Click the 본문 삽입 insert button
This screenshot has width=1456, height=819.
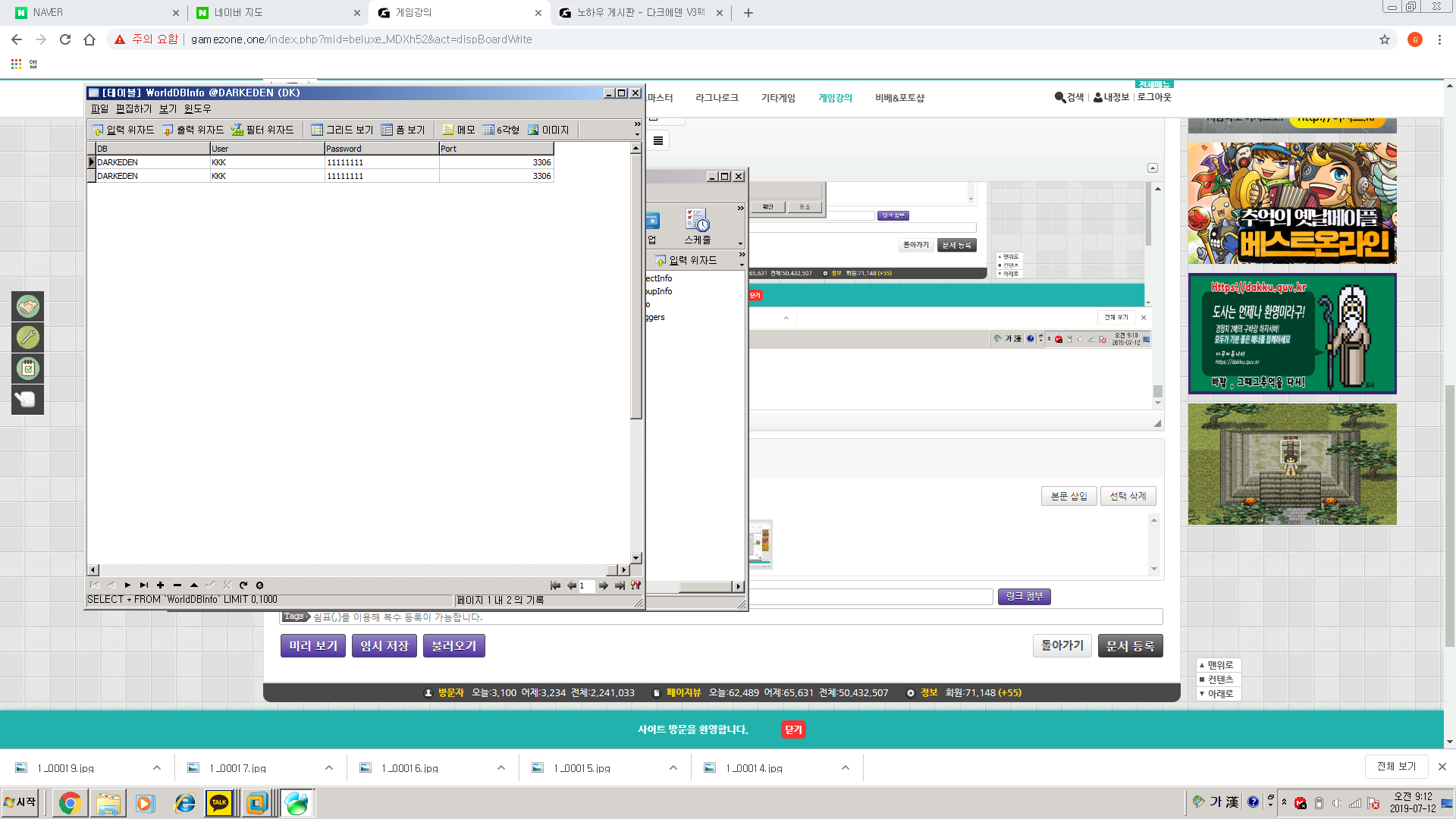click(x=1068, y=496)
